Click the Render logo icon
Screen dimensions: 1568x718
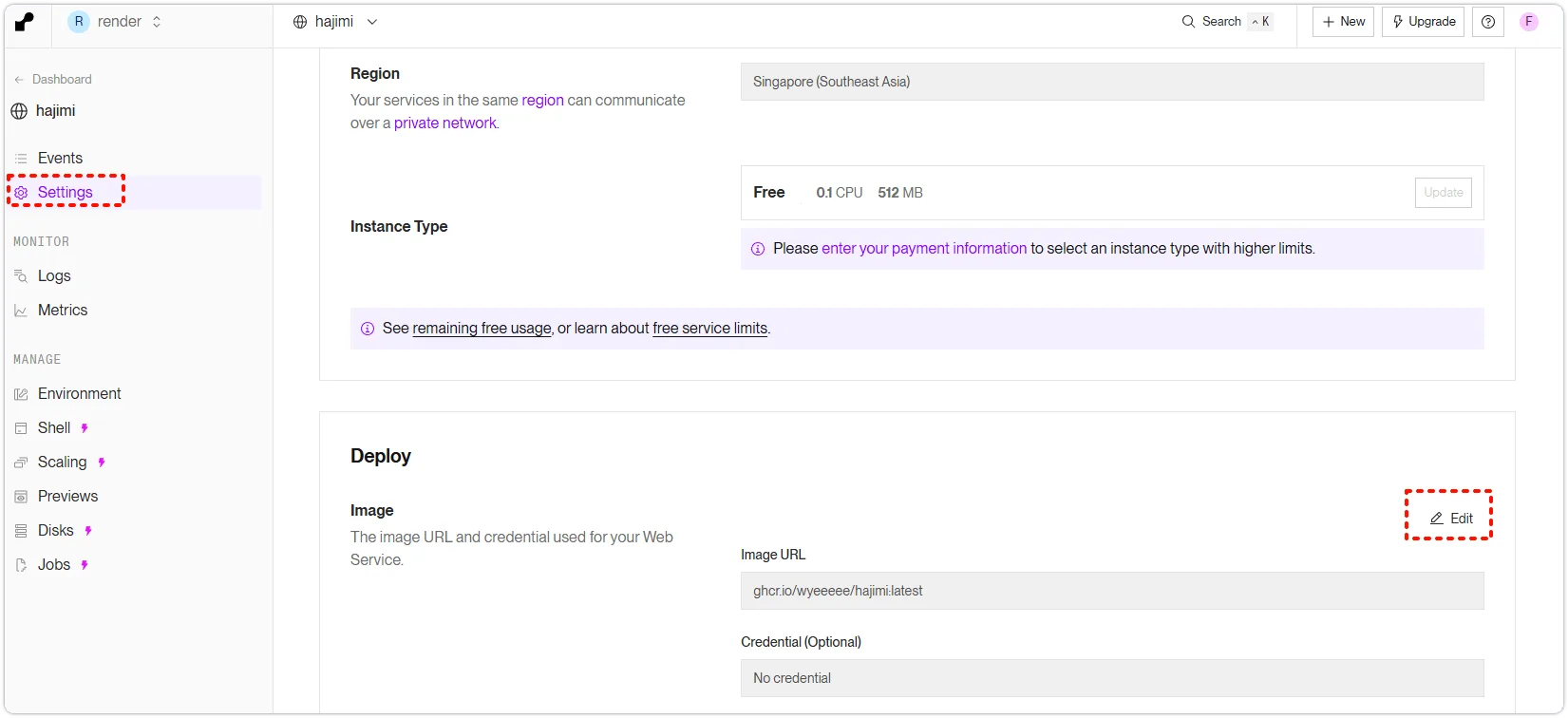tap(25, 22)
